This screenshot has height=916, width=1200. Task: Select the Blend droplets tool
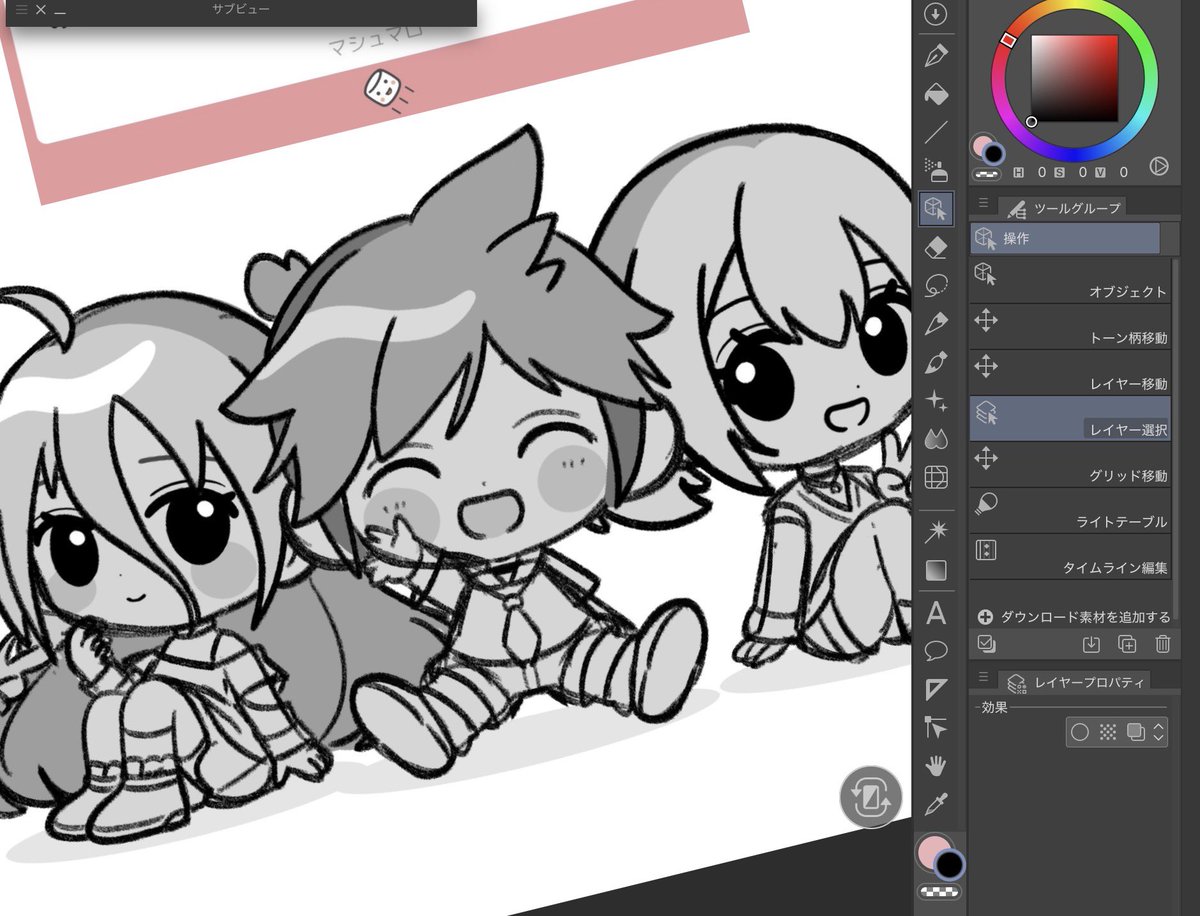point(936,438)
